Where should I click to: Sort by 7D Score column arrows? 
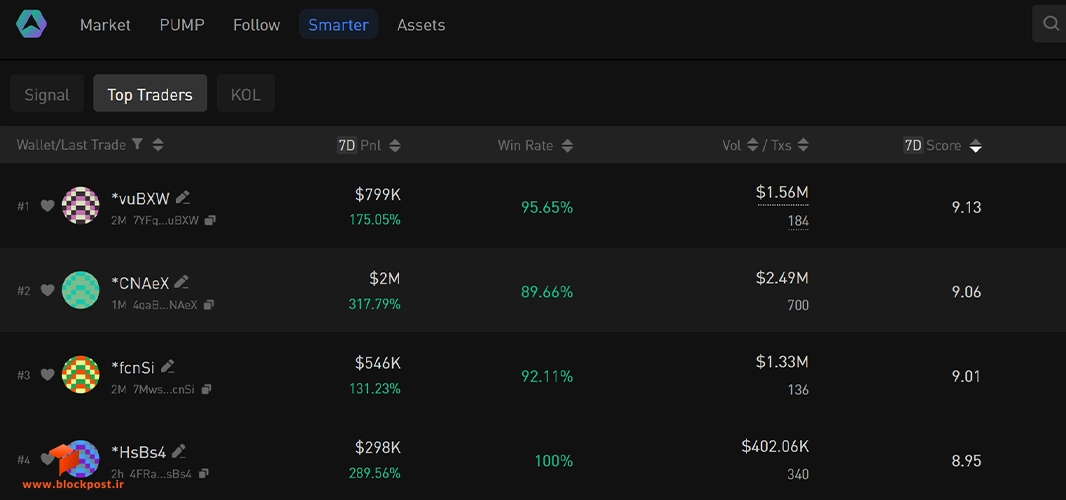coord(976,146)
